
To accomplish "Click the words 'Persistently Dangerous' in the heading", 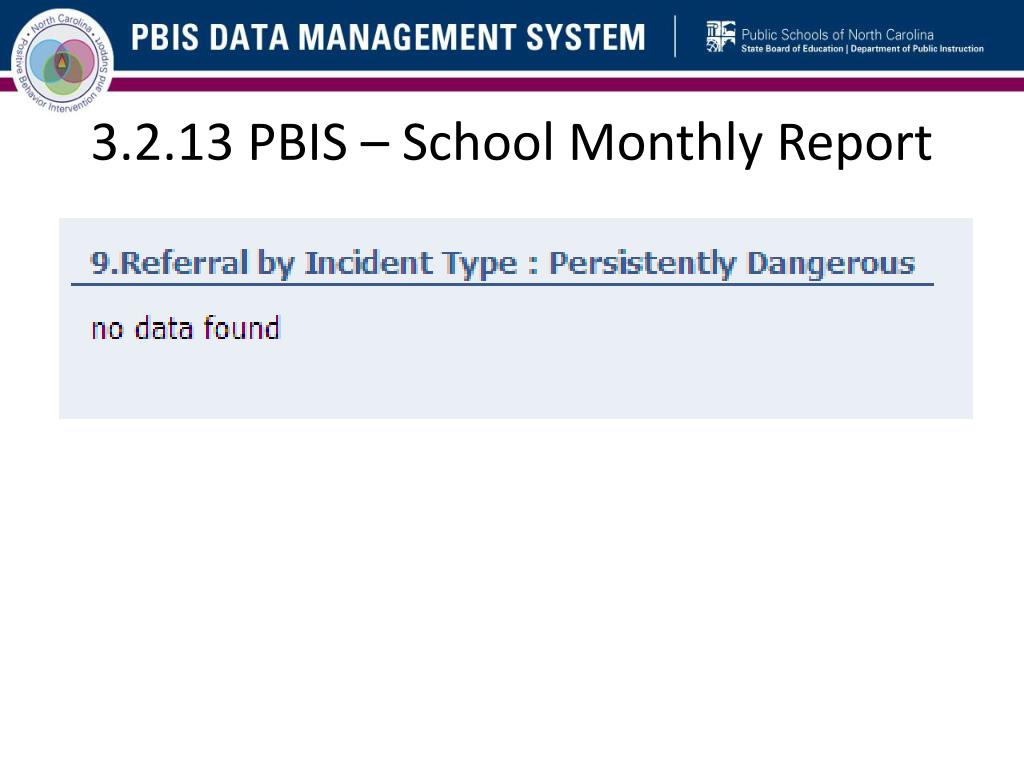I will [x=732, y=263].
